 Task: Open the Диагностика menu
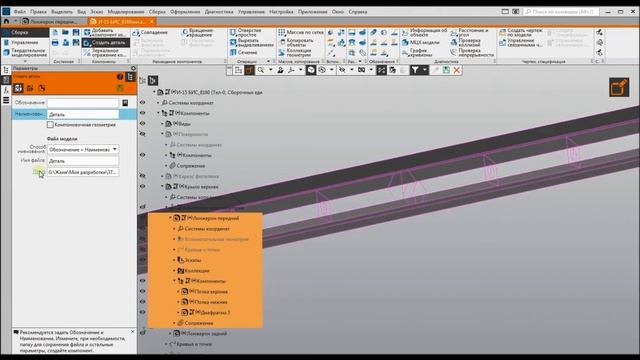pyautogui.click(x=219, y=12)
